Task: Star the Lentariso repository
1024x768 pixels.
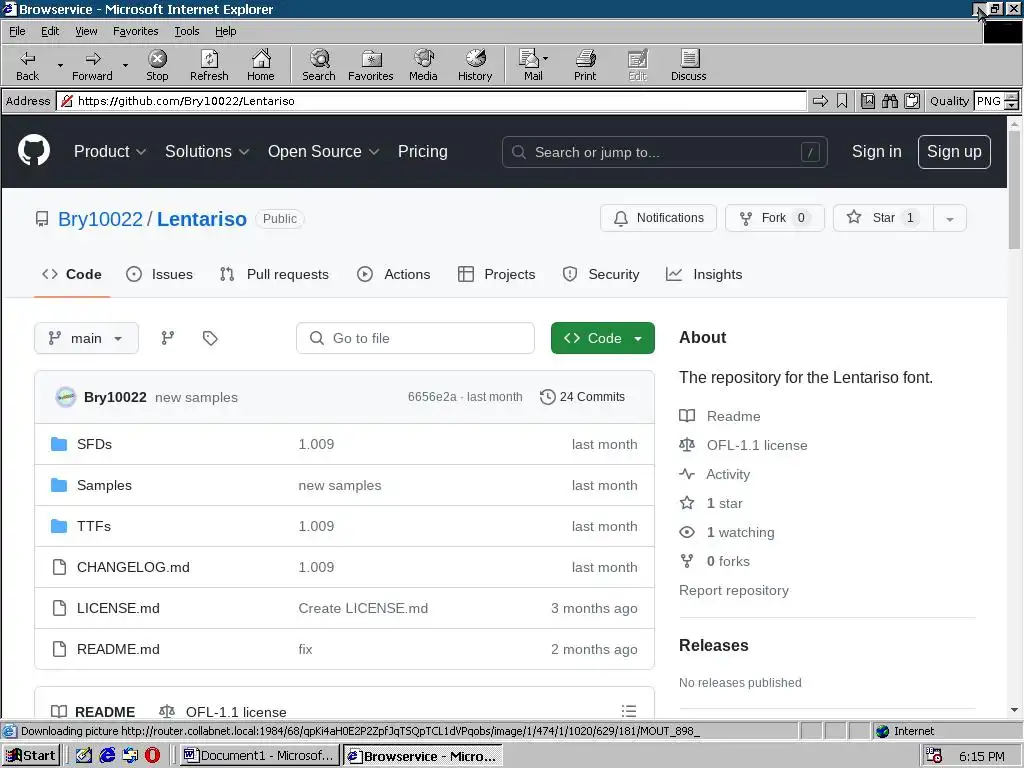Action: [884, 218]
